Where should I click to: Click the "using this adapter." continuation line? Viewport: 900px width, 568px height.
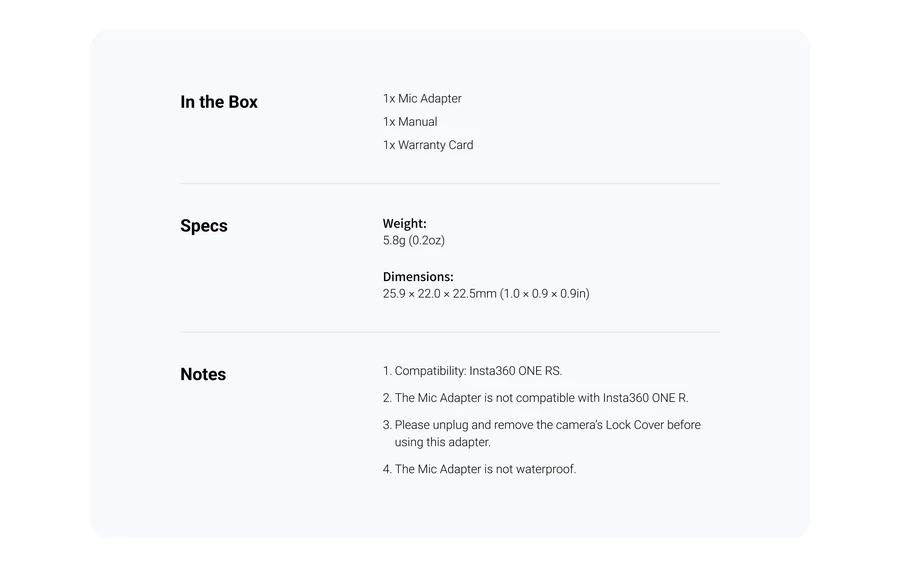tap(442, 442)
